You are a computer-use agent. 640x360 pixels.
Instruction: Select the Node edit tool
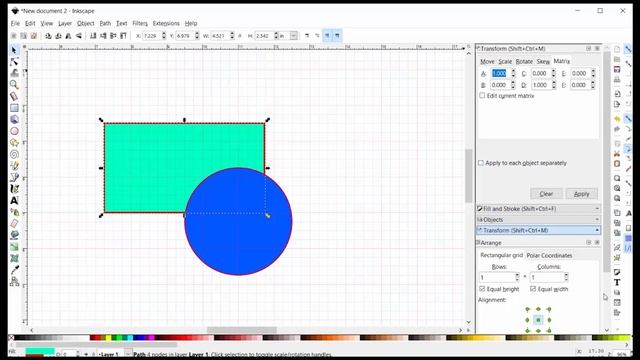[14, 62]
